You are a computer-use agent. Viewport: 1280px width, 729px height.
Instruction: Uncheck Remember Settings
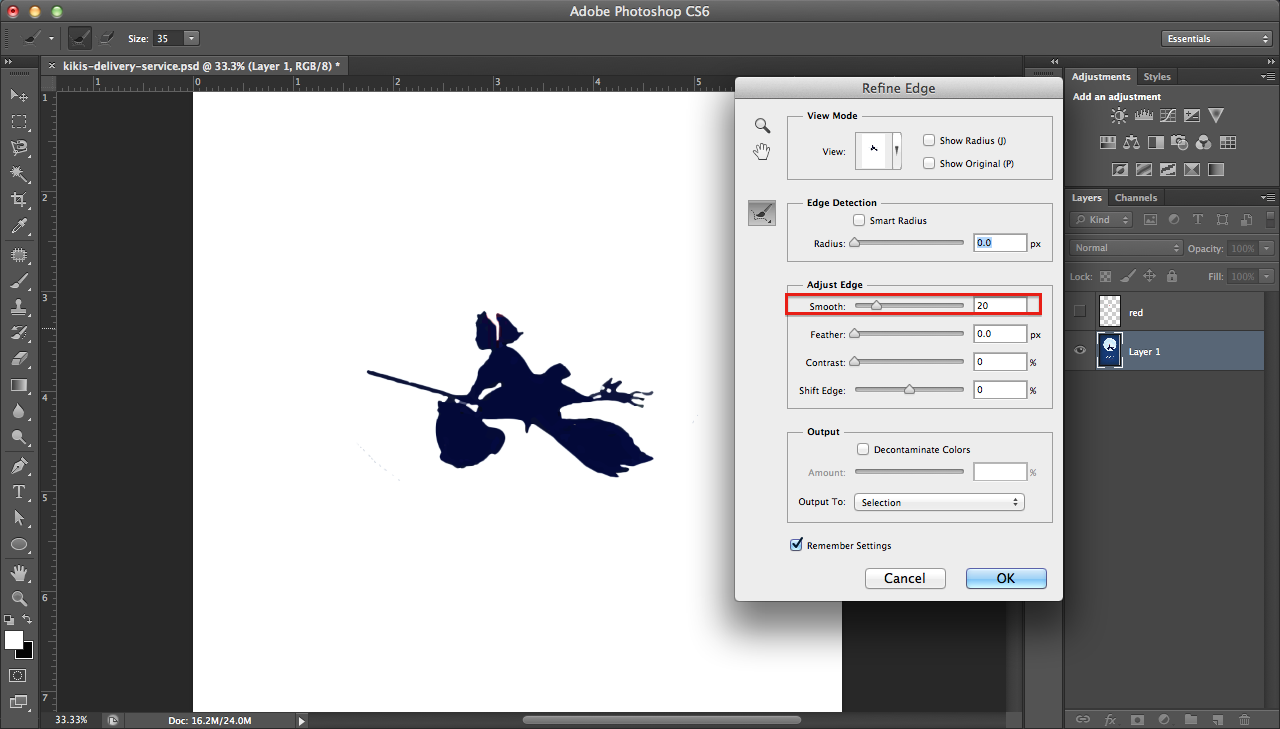click(797, 545)
